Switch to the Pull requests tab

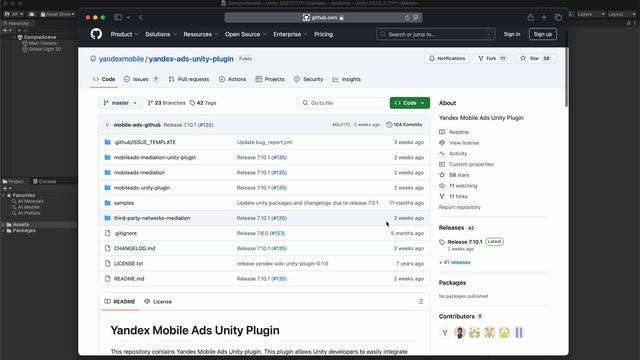click(189, 79)
